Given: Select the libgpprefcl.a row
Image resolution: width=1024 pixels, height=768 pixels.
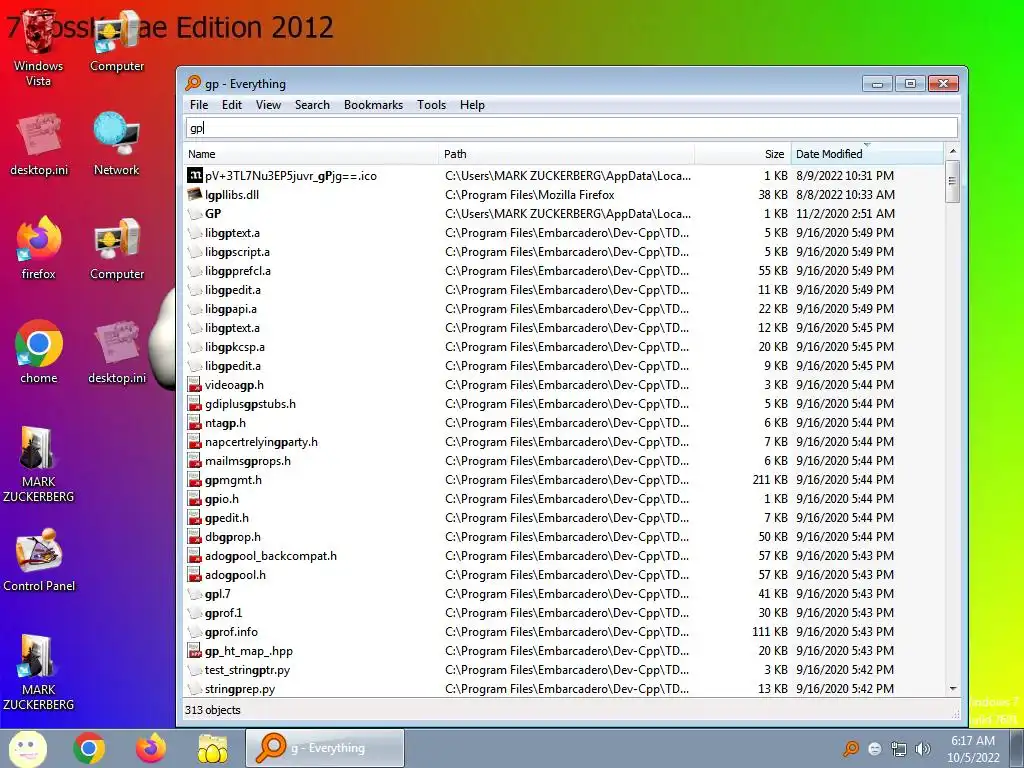Looking at the screenshot, I should tap(564, 270).
